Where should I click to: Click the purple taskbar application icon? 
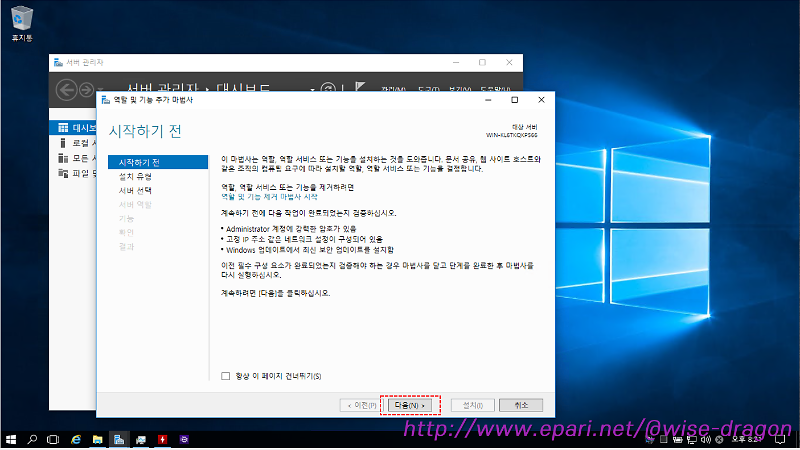point(184,439)
